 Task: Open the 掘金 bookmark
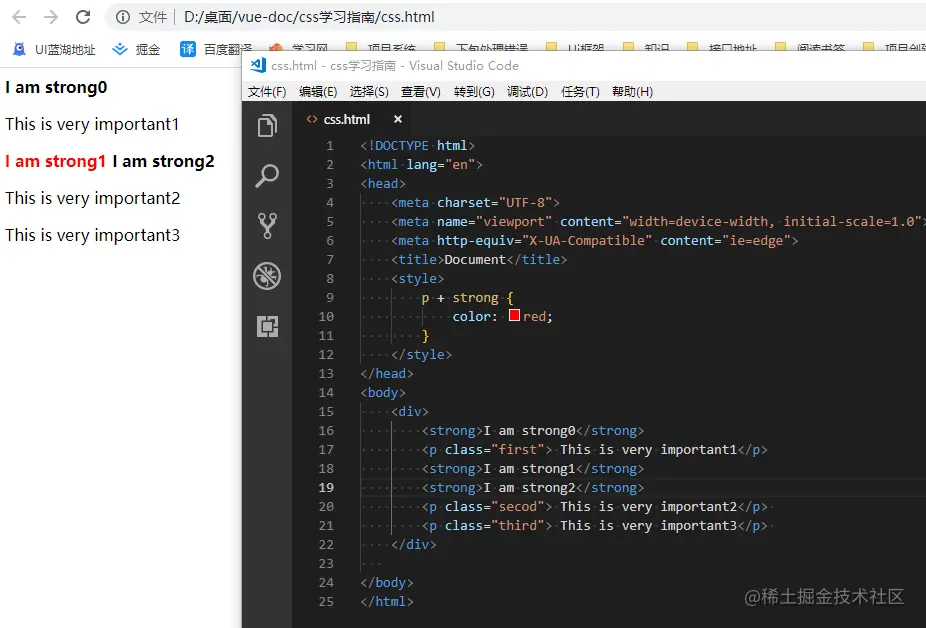coord(136,49)
